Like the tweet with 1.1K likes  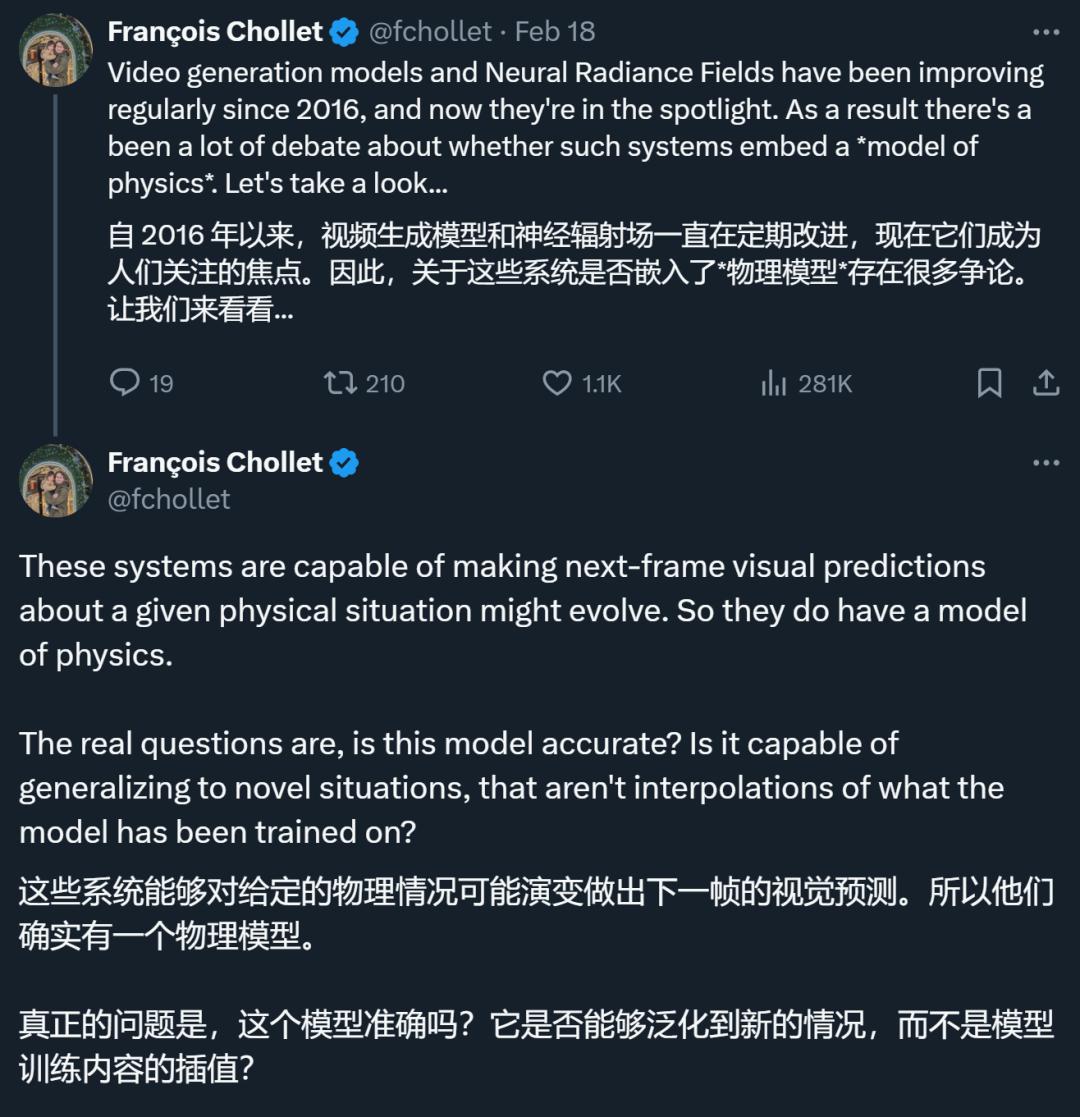pos(557,383)
